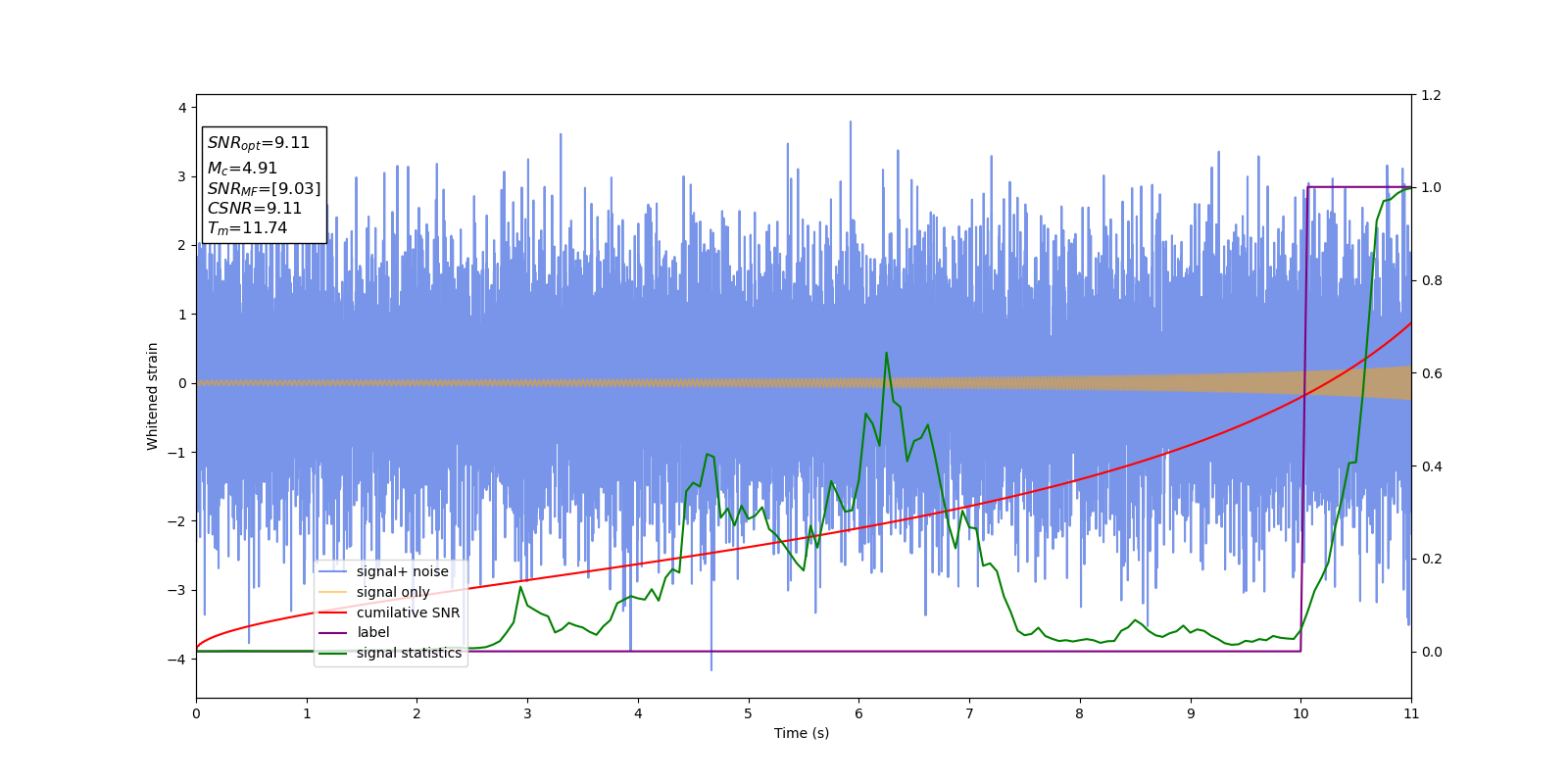Click right axis tick label 0.8
Screen dimensions: 1568x784
pyautogui.click(x=1431, y=280)
